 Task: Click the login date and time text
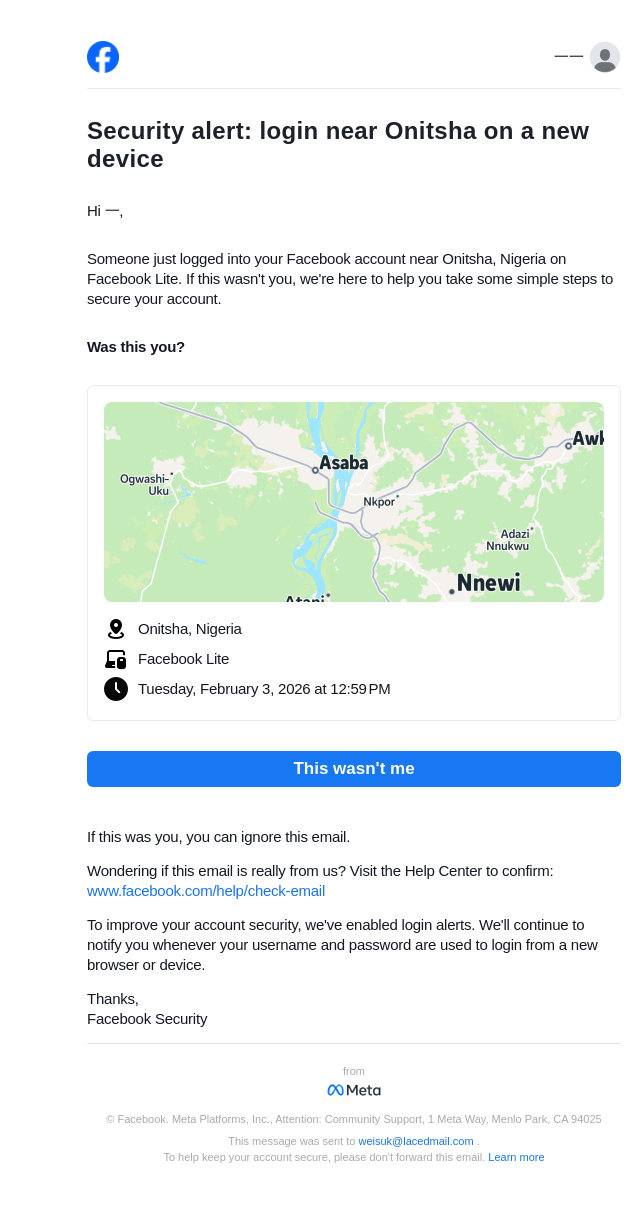pyautogui.click(x=264, y=689)
